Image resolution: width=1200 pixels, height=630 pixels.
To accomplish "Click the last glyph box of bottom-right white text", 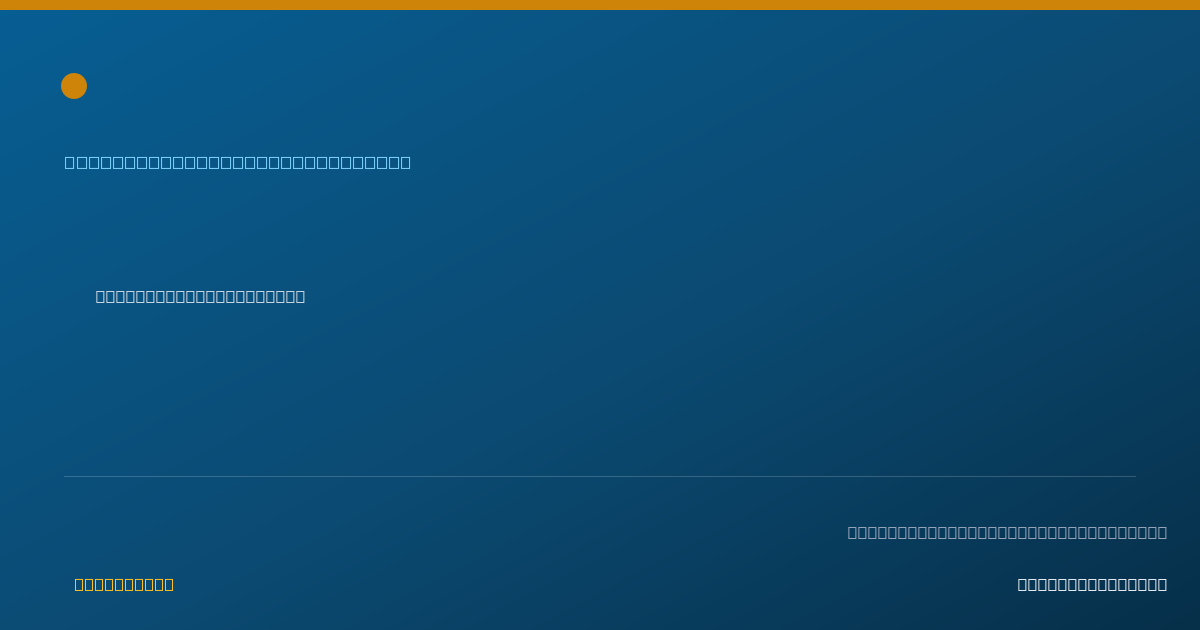I will [1162, 584].
